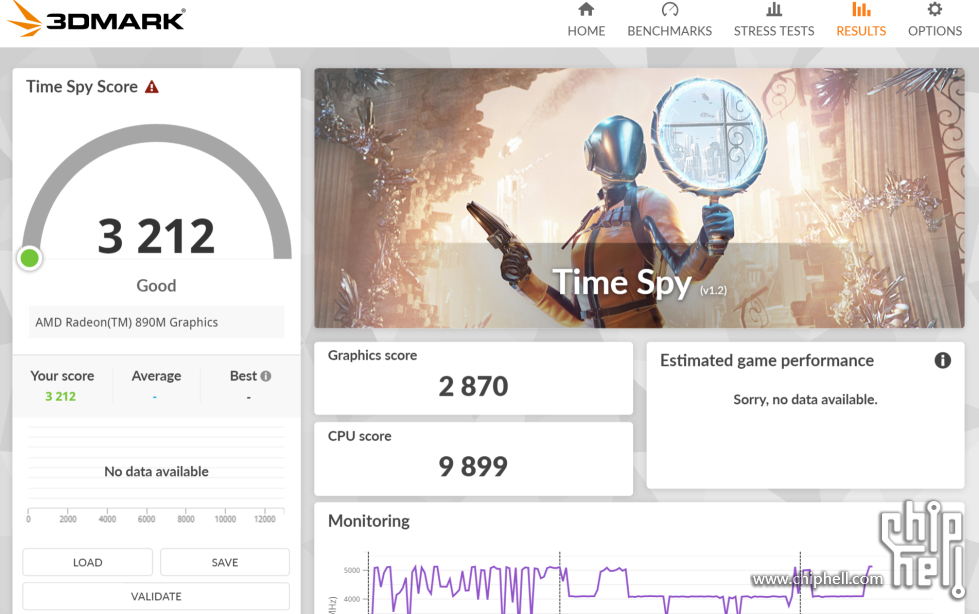
Task: Click the Stress Tests bar chart icon
Action: point(774,9)
